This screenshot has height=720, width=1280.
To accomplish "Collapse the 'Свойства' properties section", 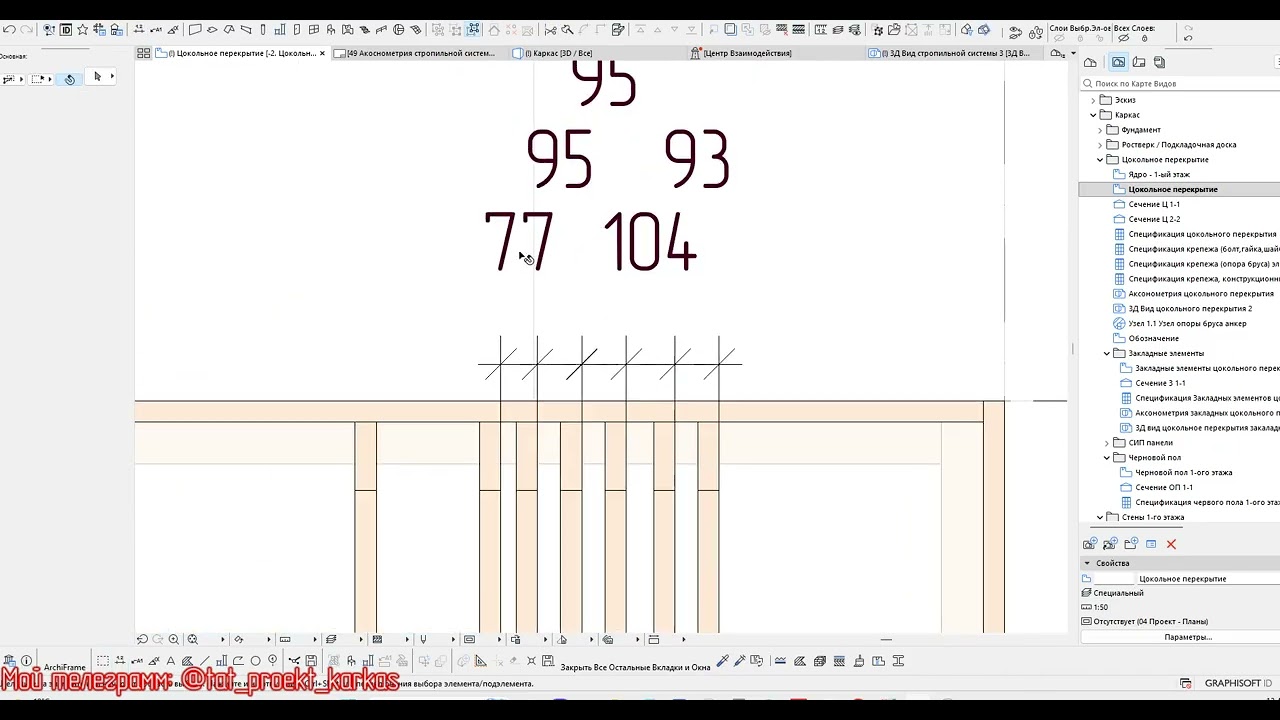I will pyautogui.click(x=1087, y=563).
